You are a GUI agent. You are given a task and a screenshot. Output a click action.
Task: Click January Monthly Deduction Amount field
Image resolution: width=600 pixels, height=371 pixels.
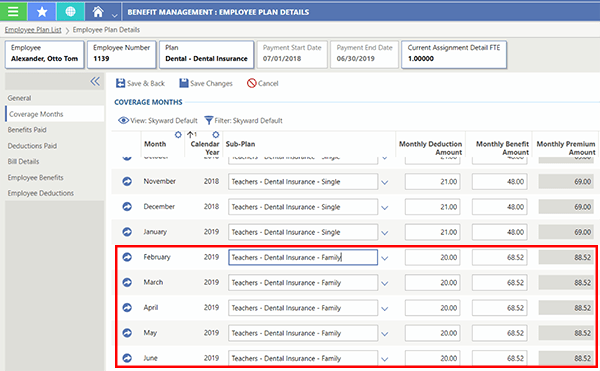(432, 232)
